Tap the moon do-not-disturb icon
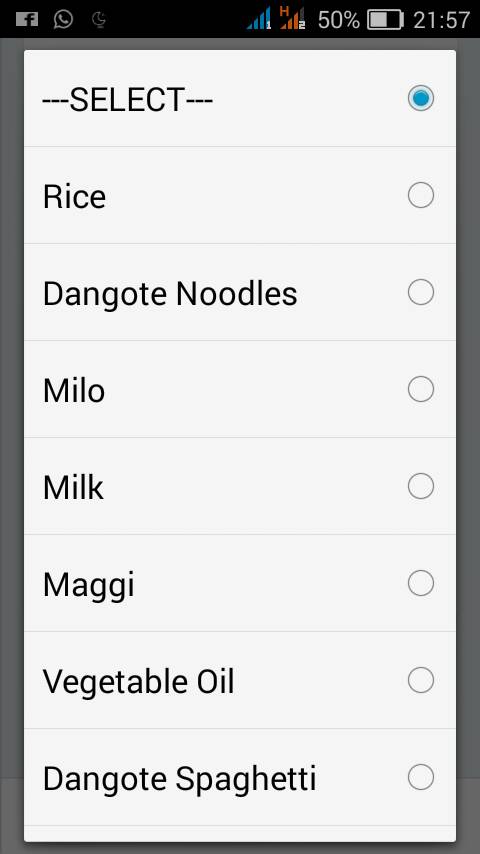This screenshot has height=854, width=480. pos(99,20)
